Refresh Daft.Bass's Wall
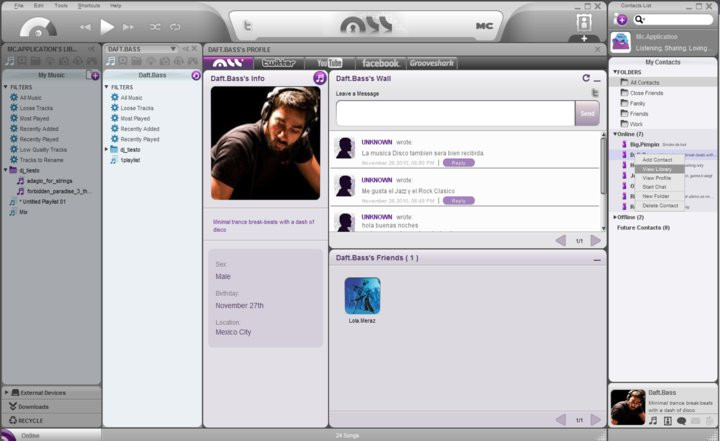The width and height of the screenshot is (720, 441). click(x=586, y=78)
